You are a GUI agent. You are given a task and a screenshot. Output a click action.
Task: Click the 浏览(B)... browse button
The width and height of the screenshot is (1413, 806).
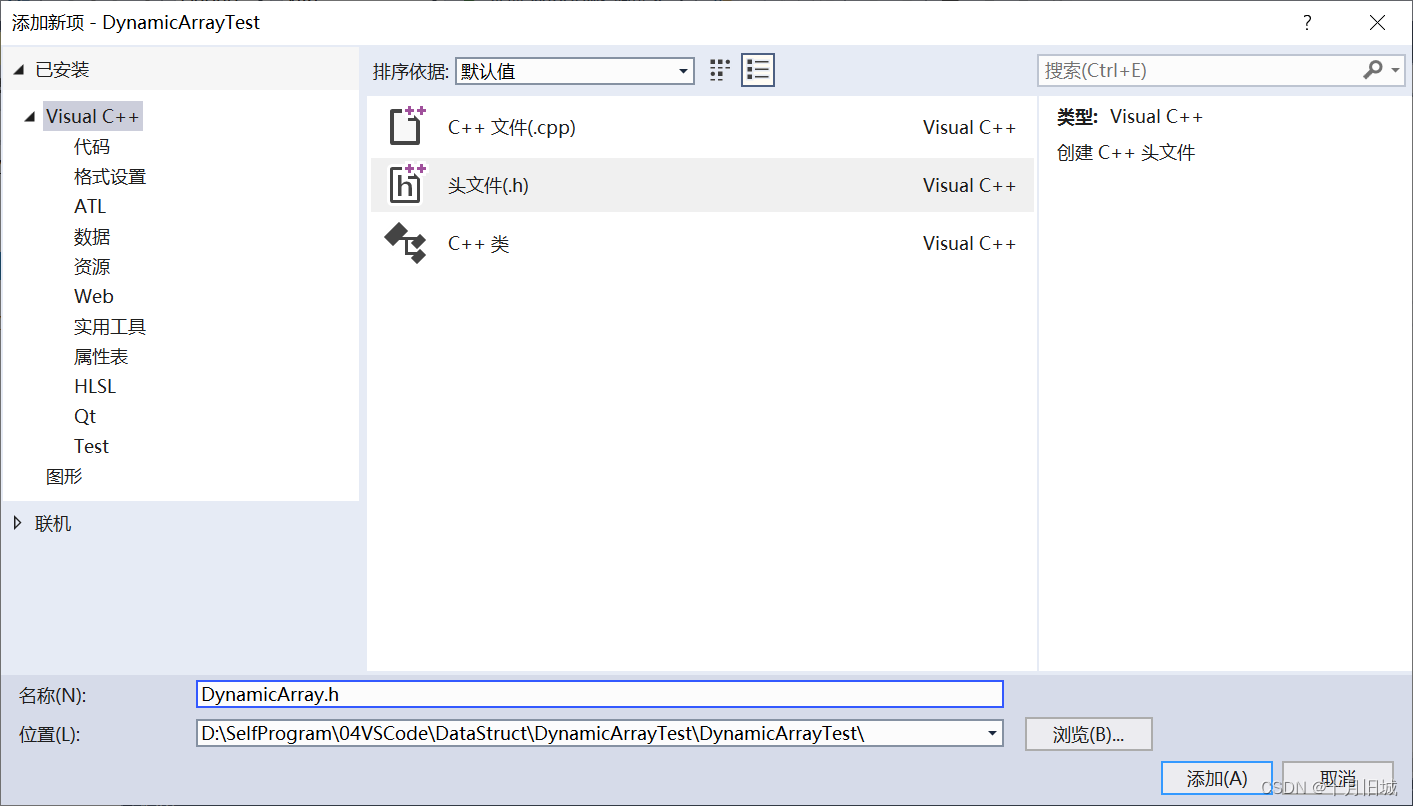[x=1089, y=734]
